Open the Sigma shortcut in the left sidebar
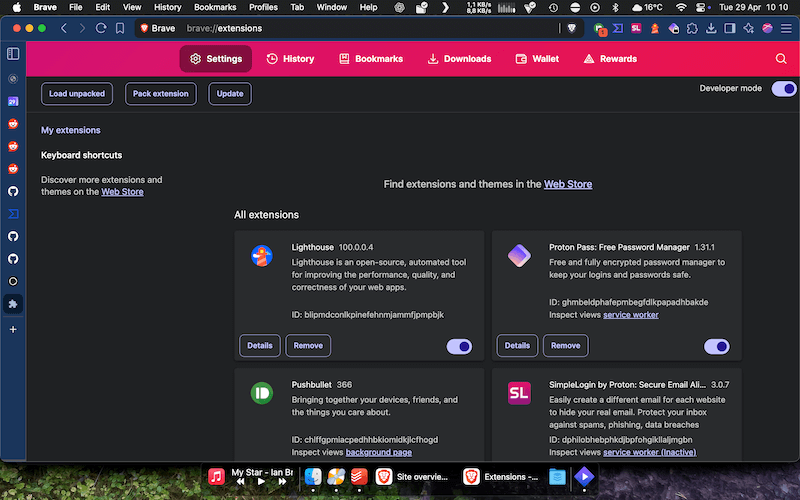Image resolution: width=800 pixels, height=500 pixels. 13,214
